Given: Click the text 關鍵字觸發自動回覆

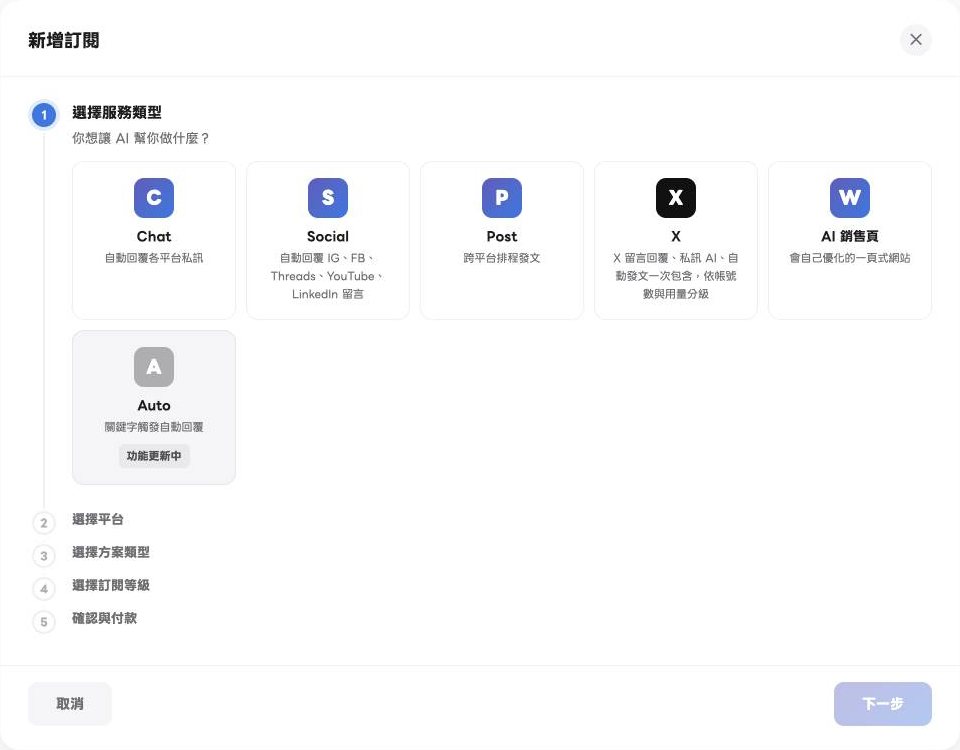Looking at the screenshot, I should coord(154,427).
